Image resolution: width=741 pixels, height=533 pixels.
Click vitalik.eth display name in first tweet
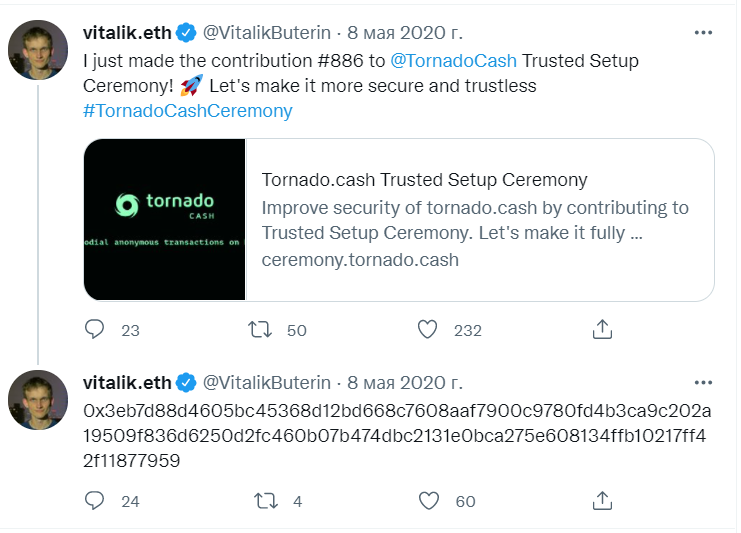pyautogui.click(x=127, y=33)
